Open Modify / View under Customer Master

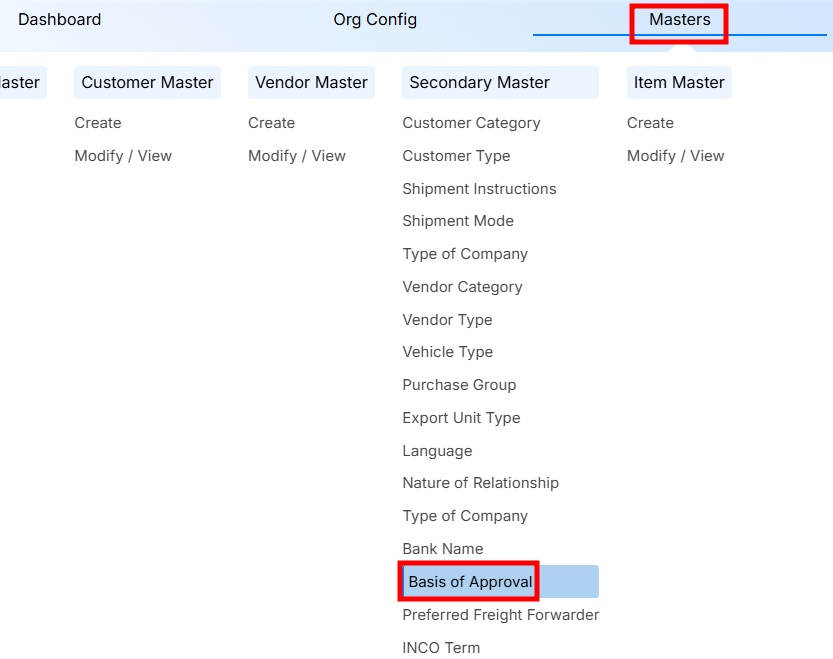pos(123,156)
